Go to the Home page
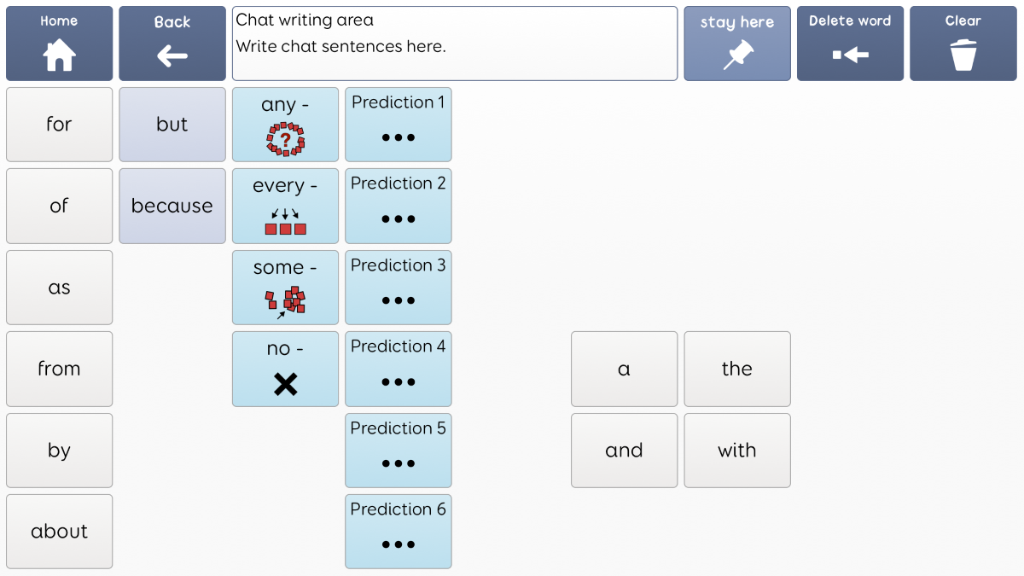This screenshot has width=1024, height=576. [59, 44]
